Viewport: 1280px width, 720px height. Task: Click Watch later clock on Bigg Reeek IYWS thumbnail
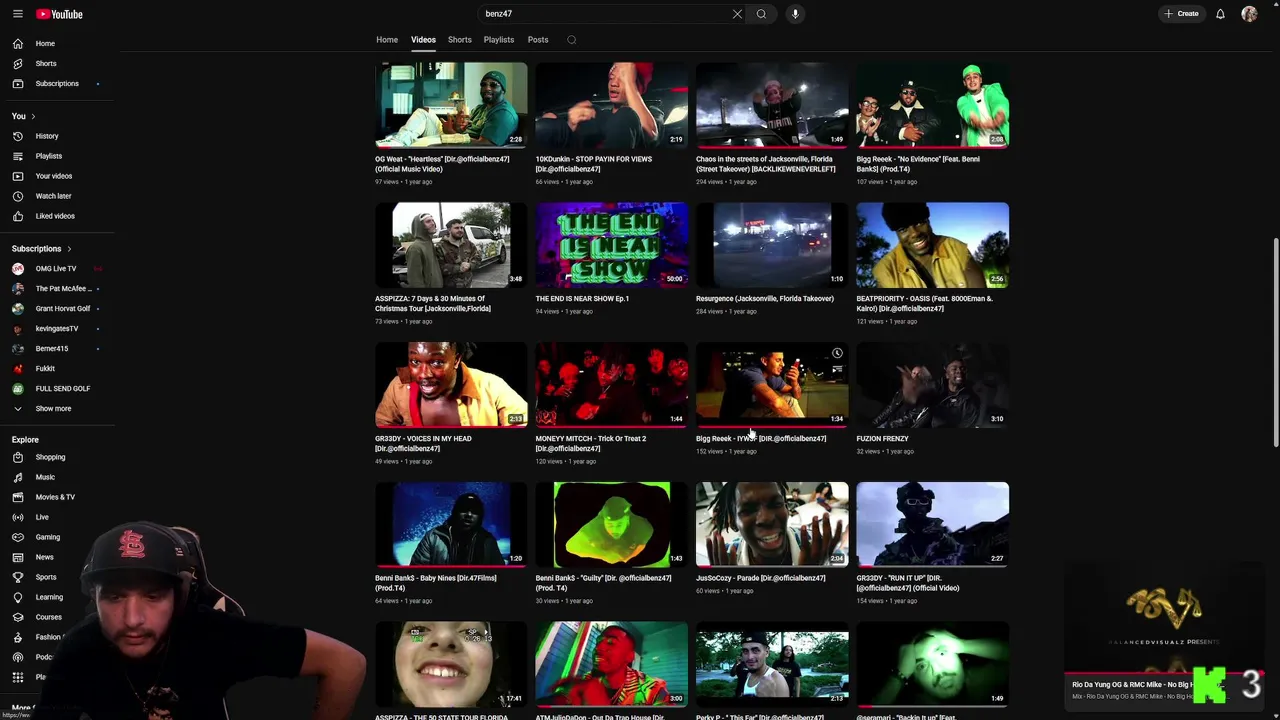point(837,353)
